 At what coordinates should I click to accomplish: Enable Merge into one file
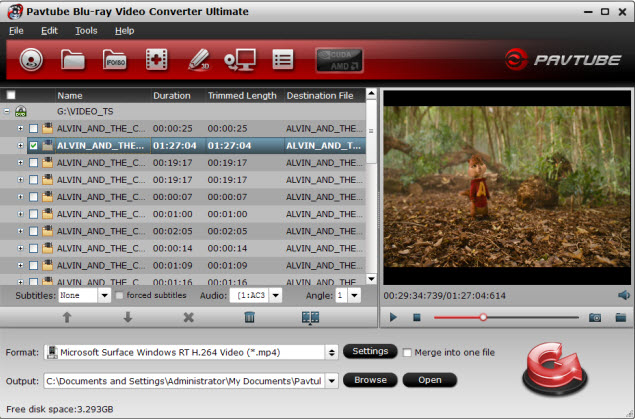pyautogui.click(x=407, y=353)
